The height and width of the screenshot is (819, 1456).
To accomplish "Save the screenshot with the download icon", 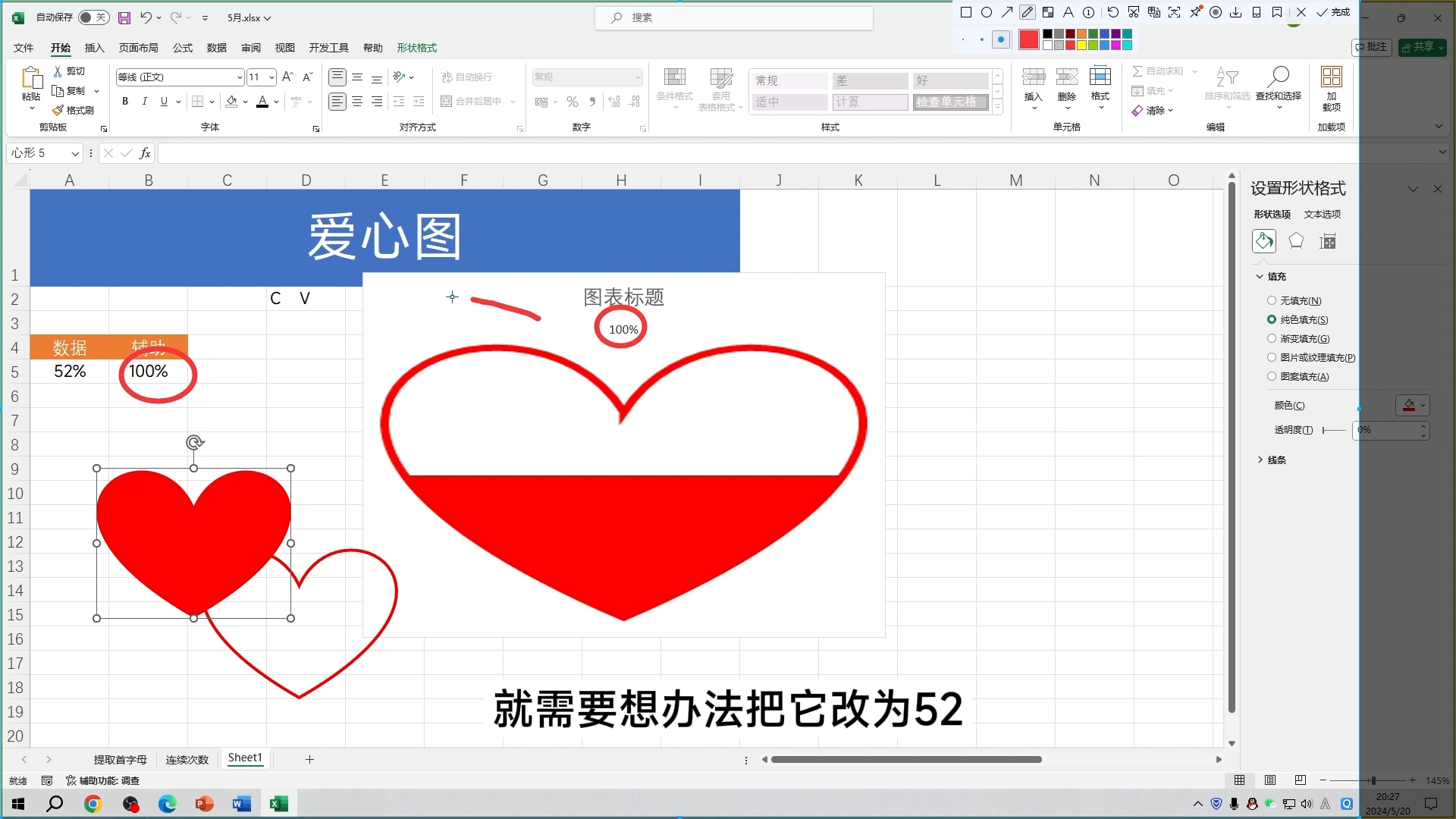I will [x=1236, y=12].
